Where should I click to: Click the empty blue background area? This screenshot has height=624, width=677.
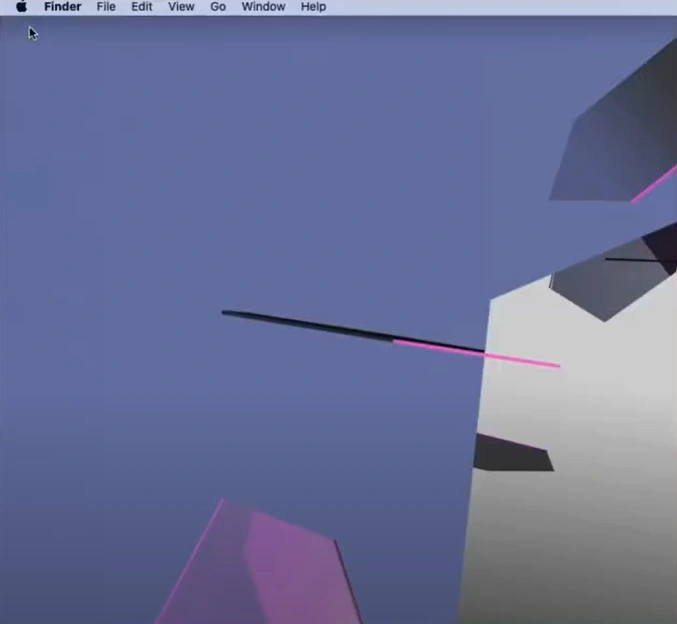[x=200, y=150]
